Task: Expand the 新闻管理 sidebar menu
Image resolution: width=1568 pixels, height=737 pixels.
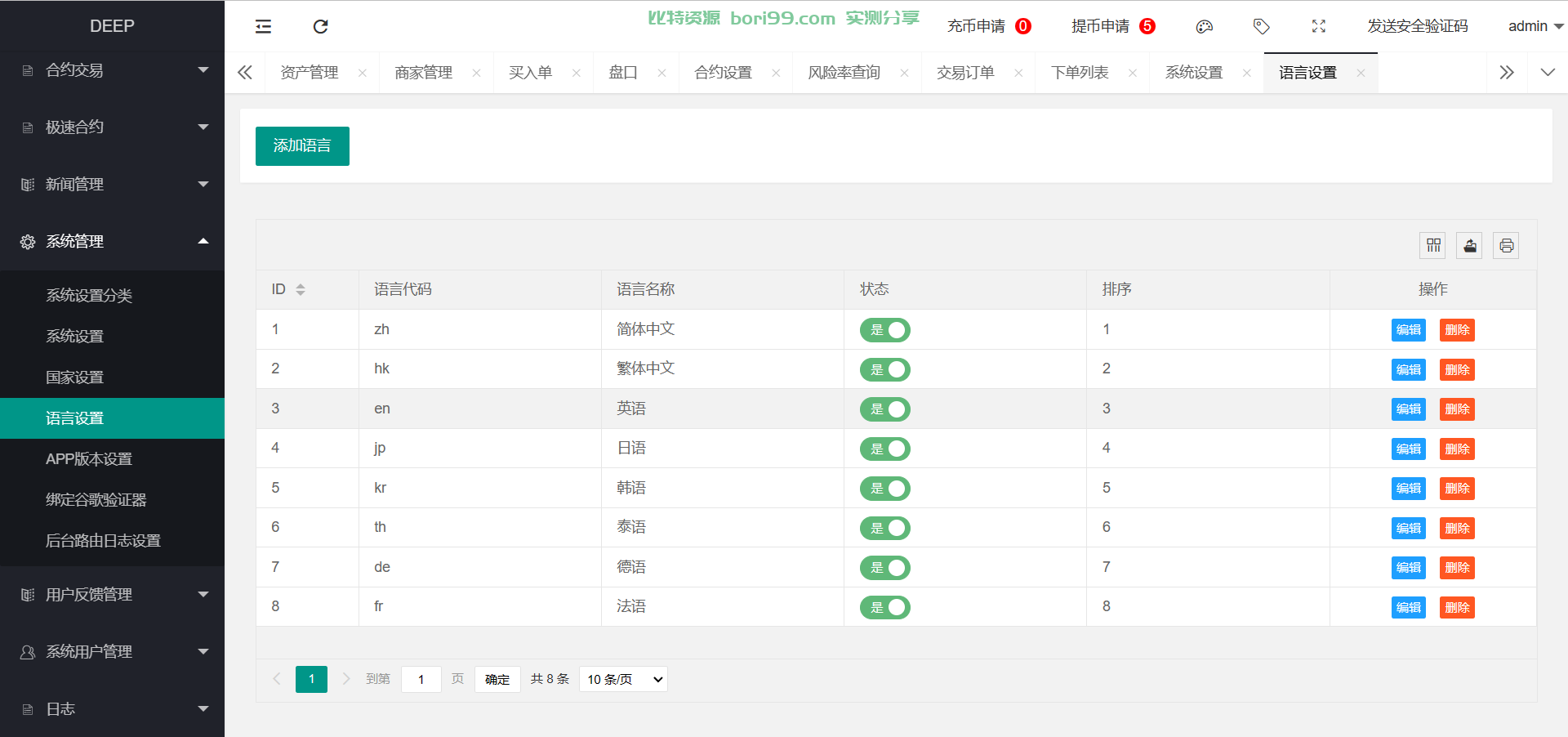Action: click(112, 185)
